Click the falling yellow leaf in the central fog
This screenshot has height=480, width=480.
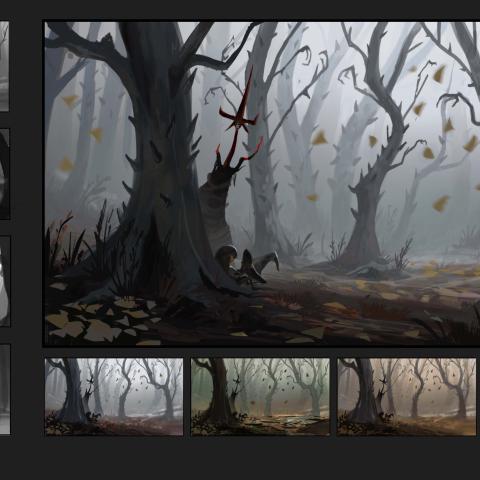click(320, 138)
